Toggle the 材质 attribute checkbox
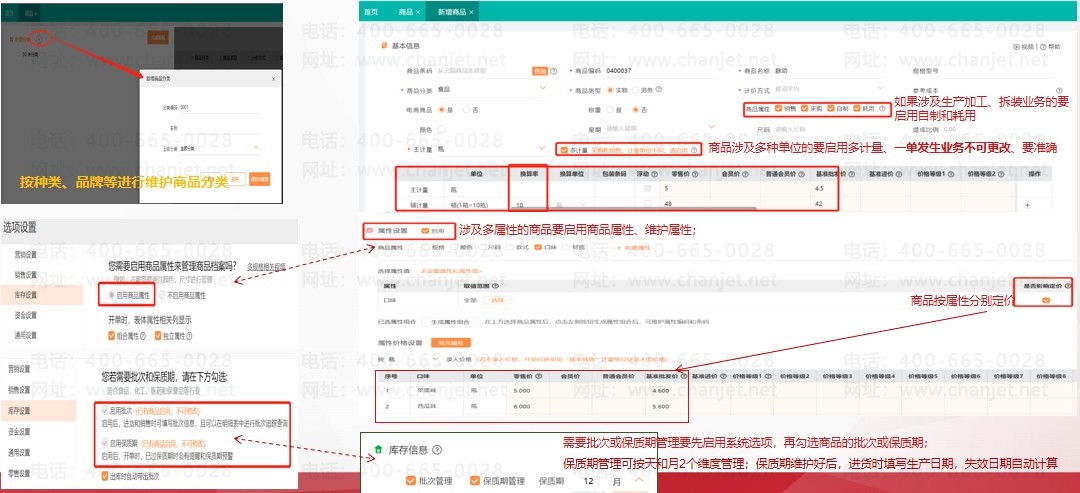 (x=567, y=247)
